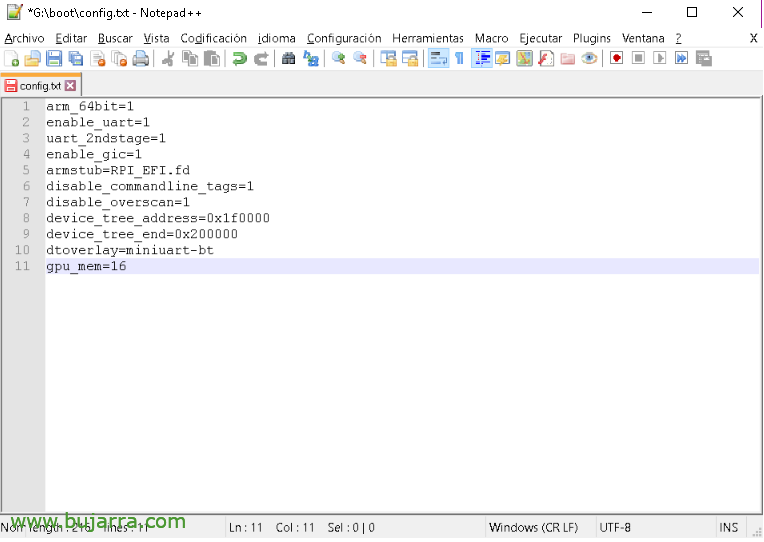The image size is (764, 542).
Task: Open the Ventana menu
Action: pyautogui.click(x=643, y=38)
